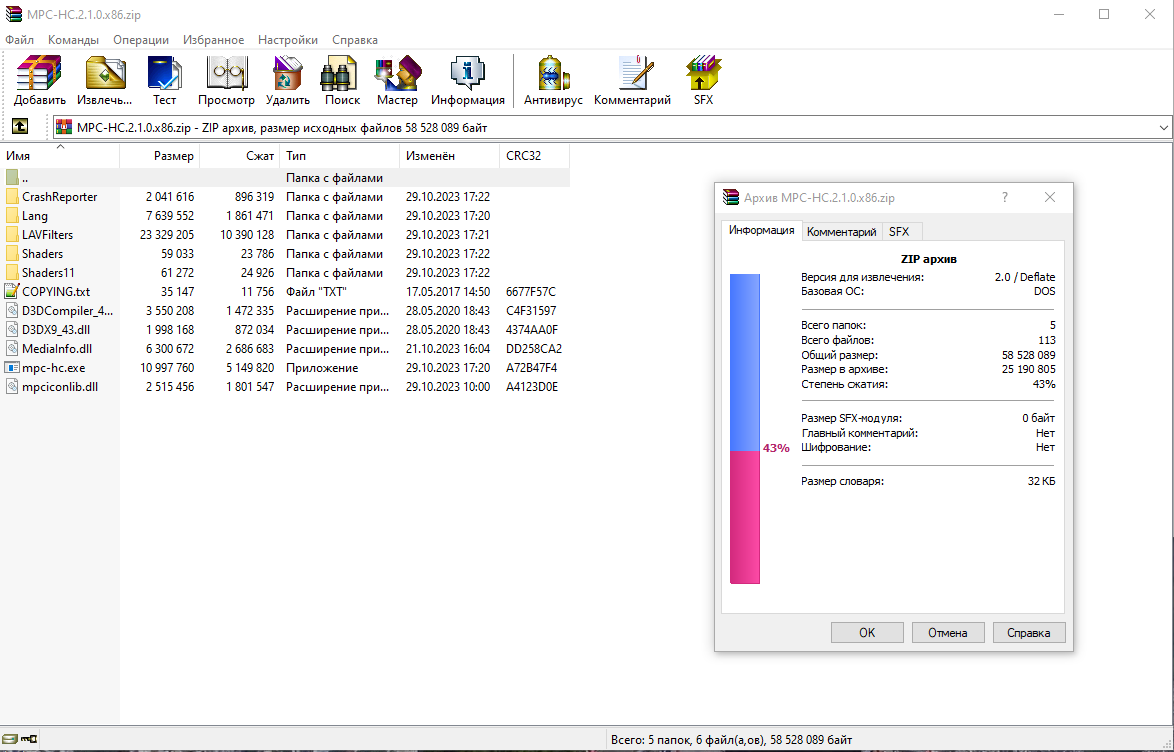1174x752 pixels.
Task: Click status bar total files summary
Action: 731,739
